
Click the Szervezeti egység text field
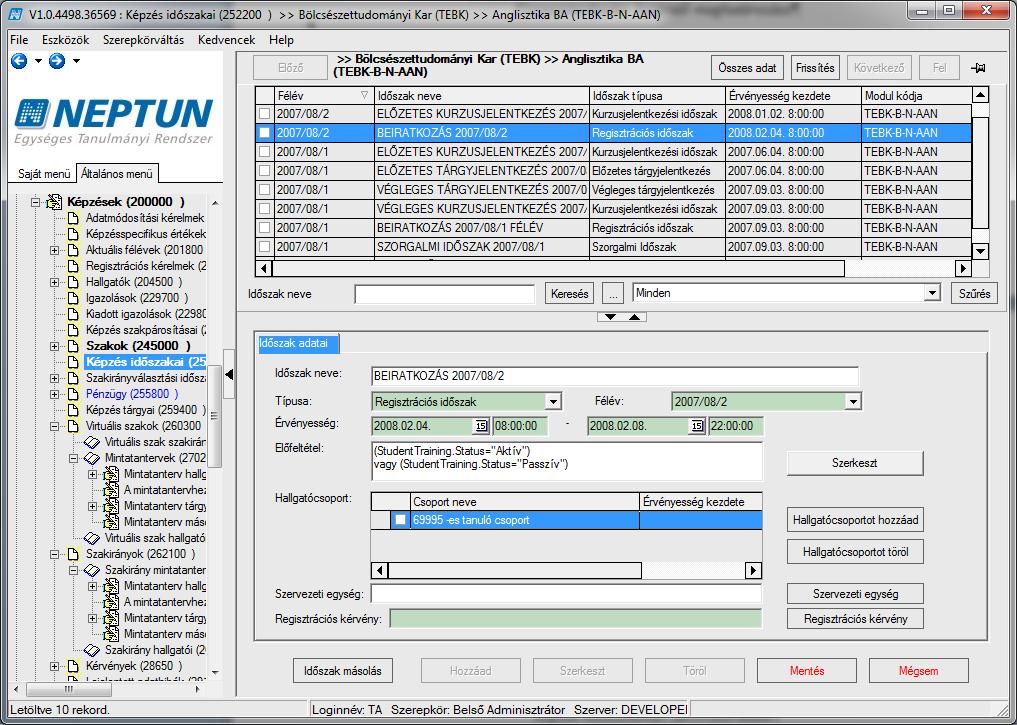pos(567,594)
